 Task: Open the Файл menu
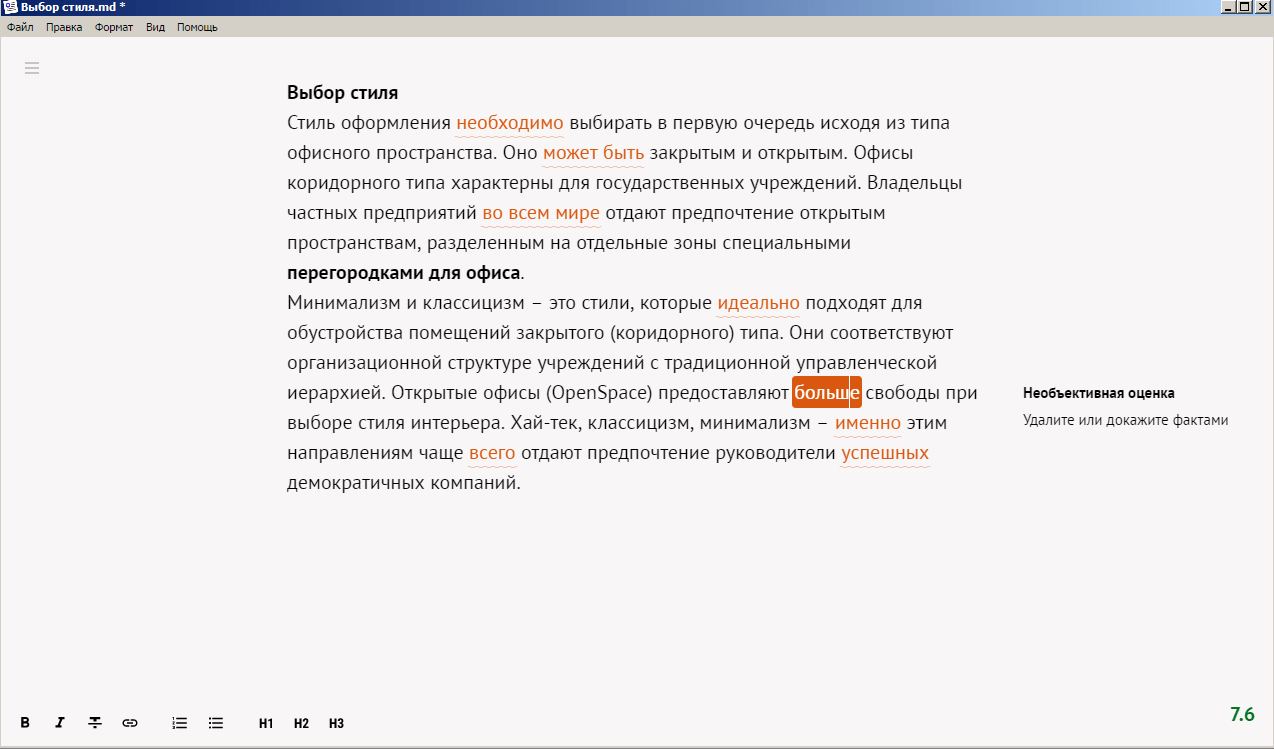(x=18, y=27)
